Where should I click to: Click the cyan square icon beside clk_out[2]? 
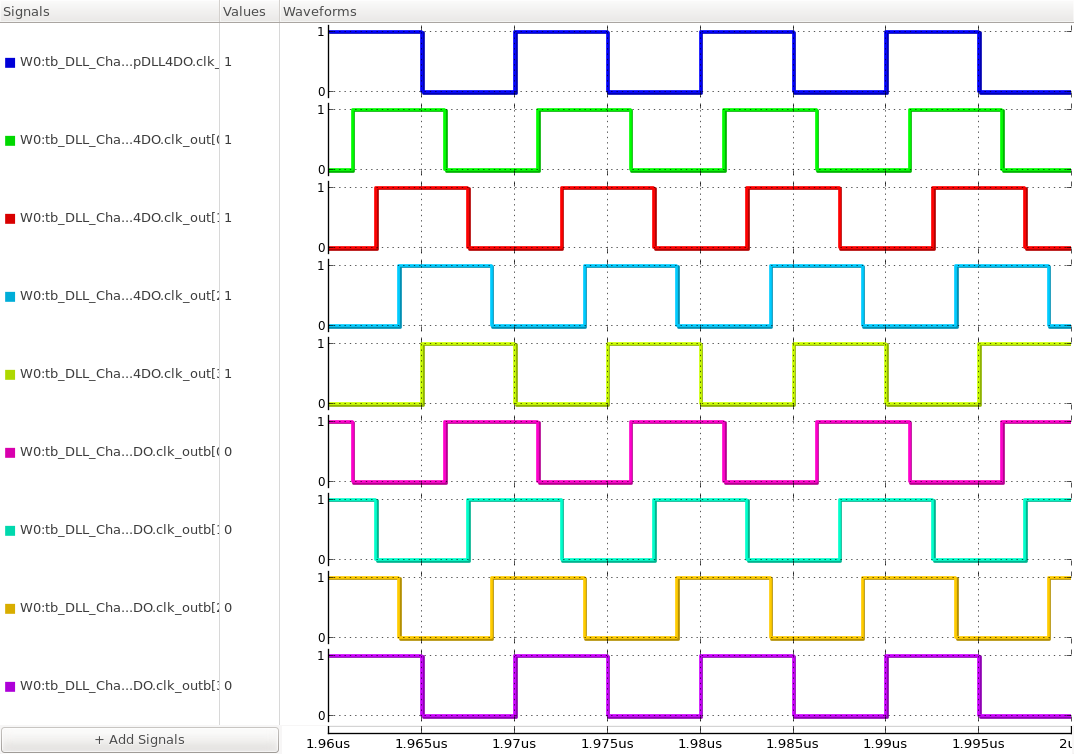tap(11, 295)
